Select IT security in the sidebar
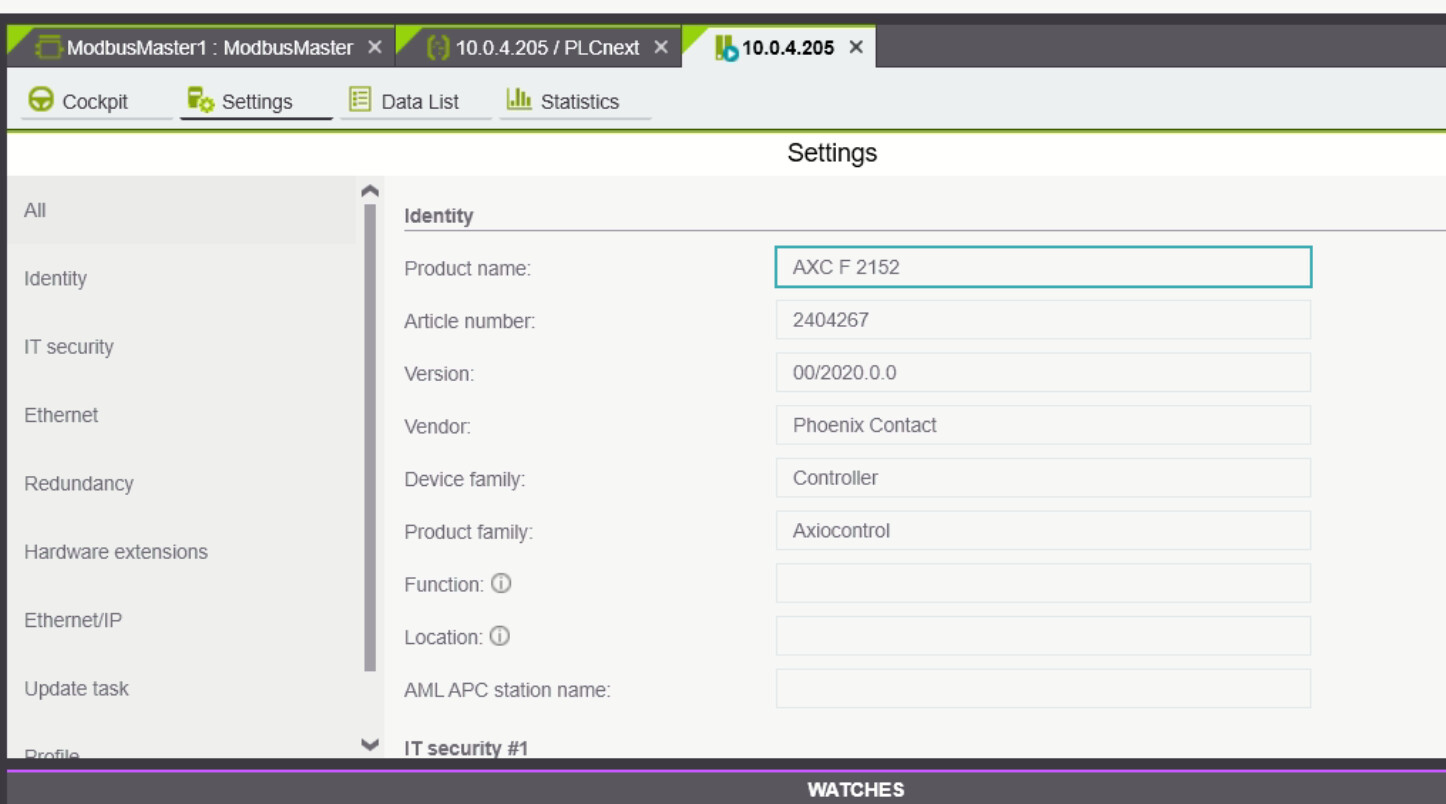1446x804 pixels. pyautogui.click(x=69, y=347)
